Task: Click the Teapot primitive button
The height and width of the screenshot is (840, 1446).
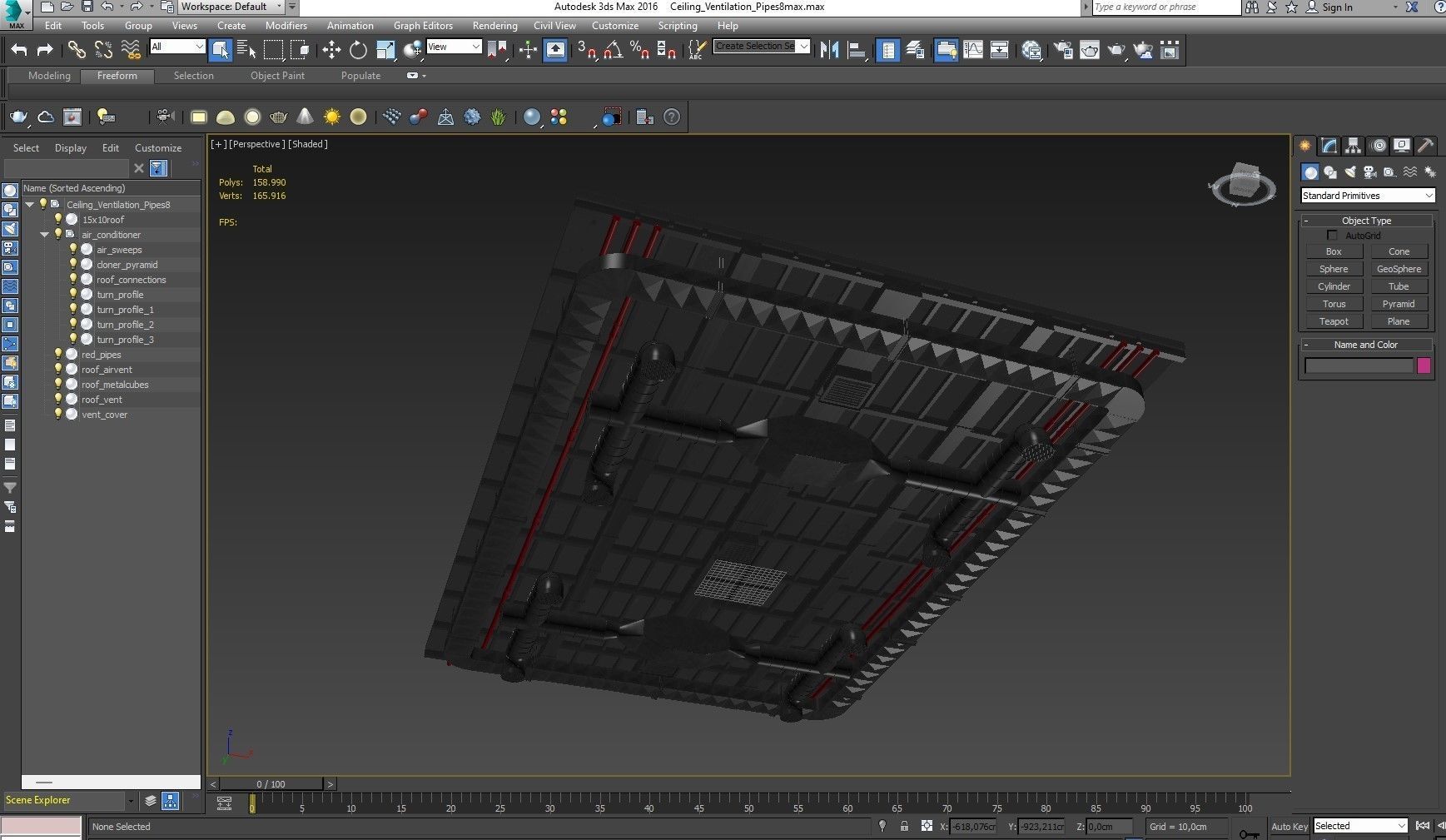Action: pos(1334,321)
